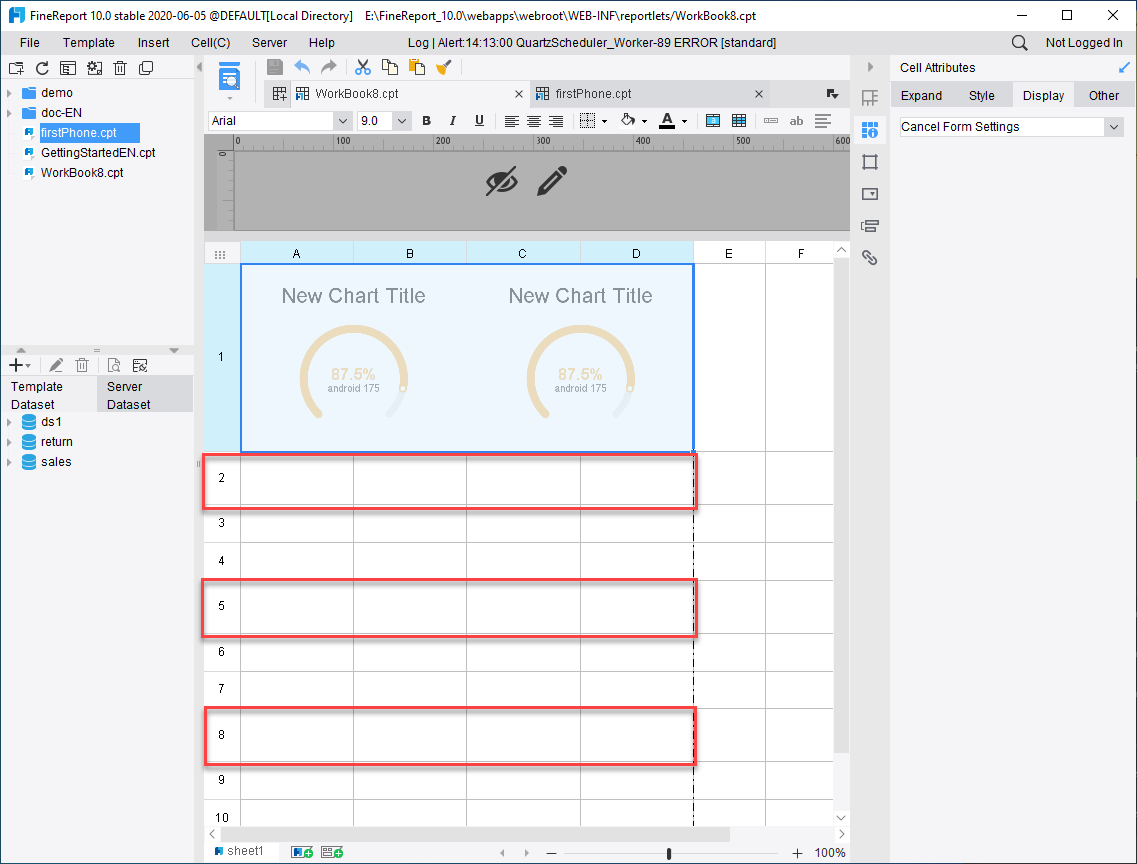Close the WorkBook8.cpt tab
1137x864 pixels.
point(518,94)
